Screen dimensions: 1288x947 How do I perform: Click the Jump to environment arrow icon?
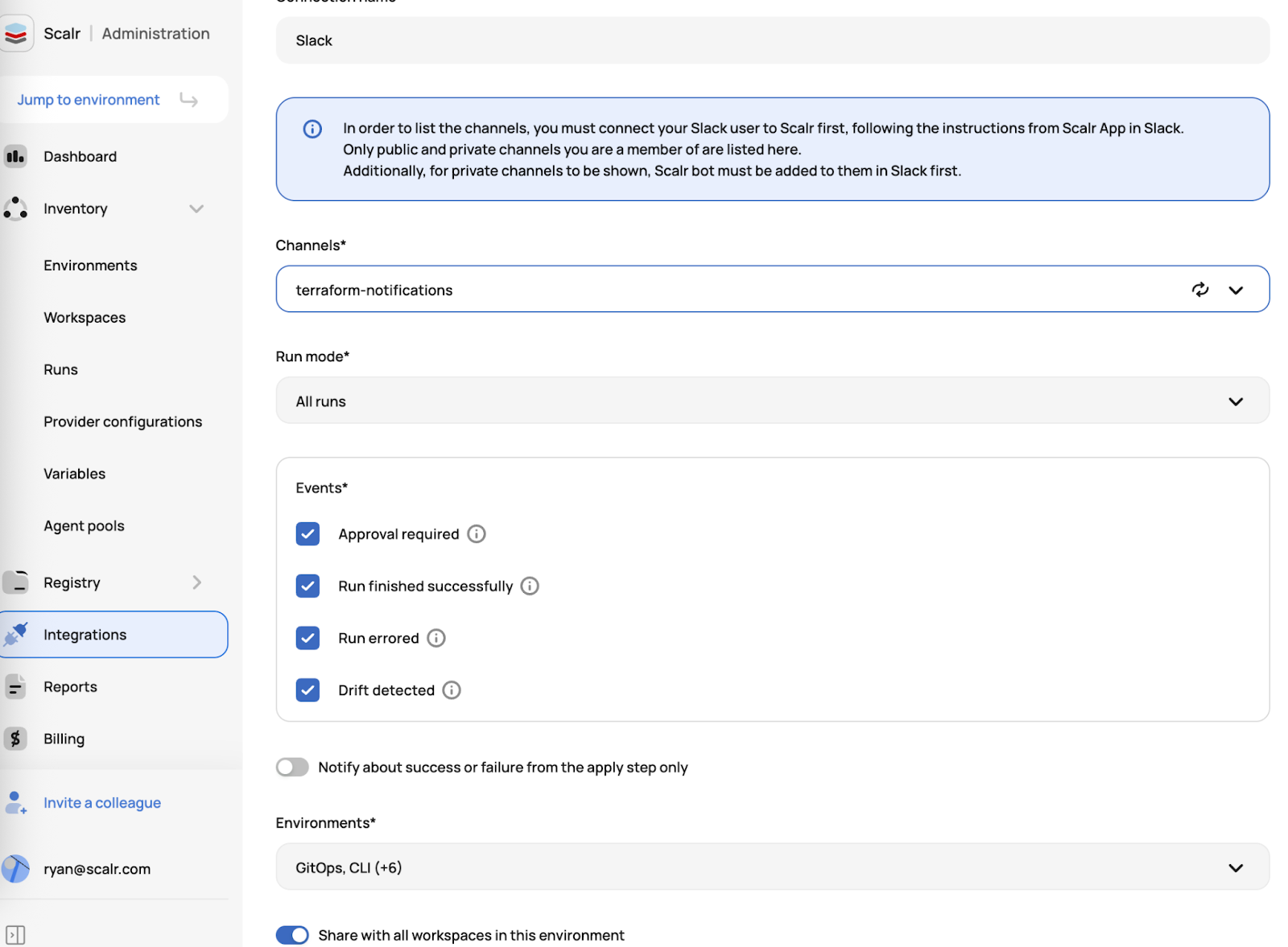[x=188, y=100]
